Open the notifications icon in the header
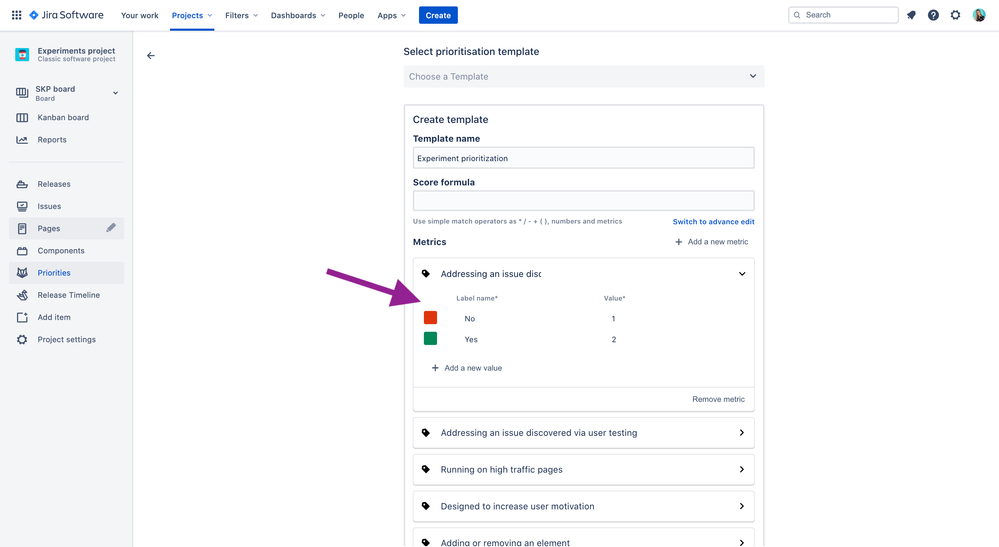 (x=911, y=15)
